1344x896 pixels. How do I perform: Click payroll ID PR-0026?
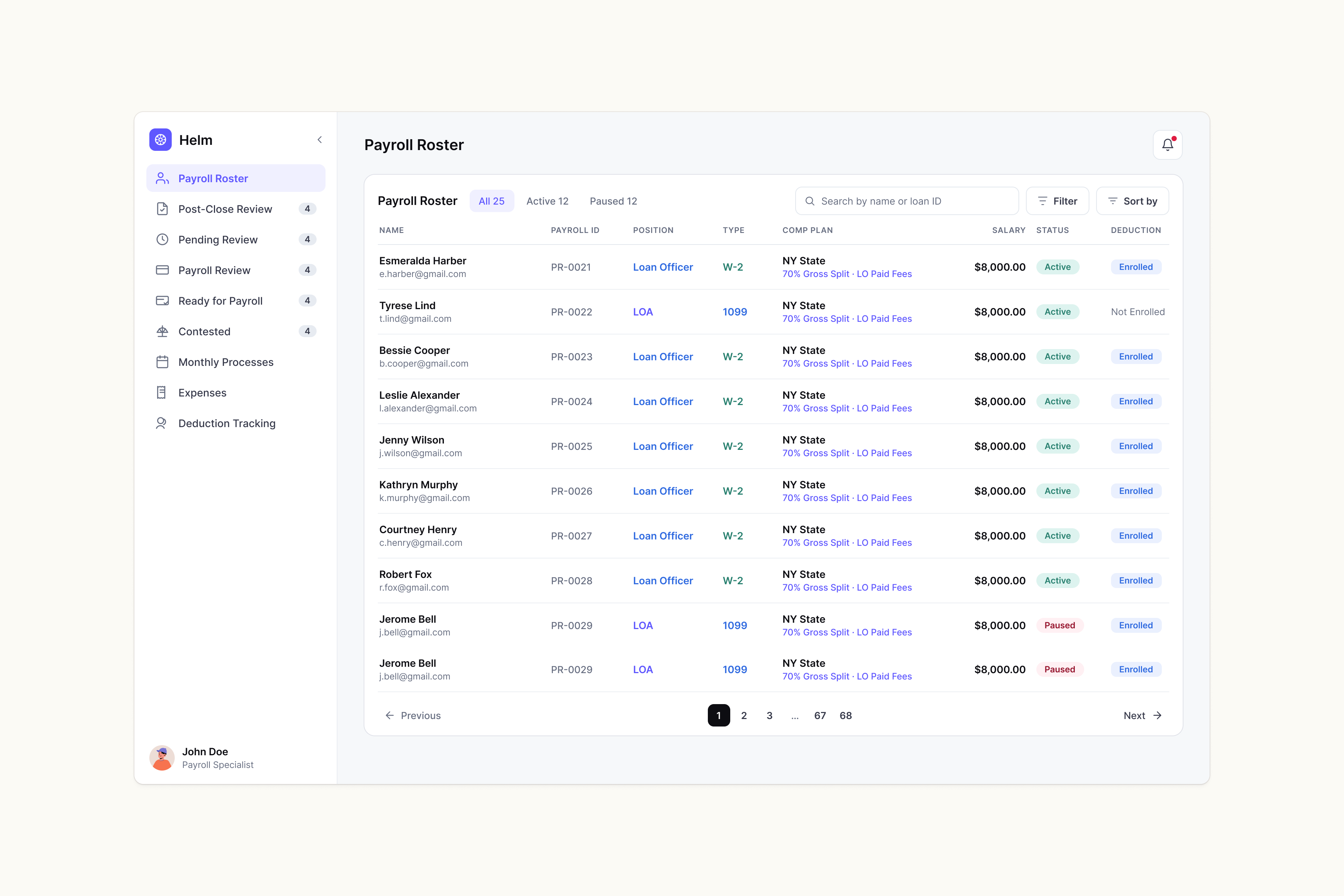tap(572, 491)
